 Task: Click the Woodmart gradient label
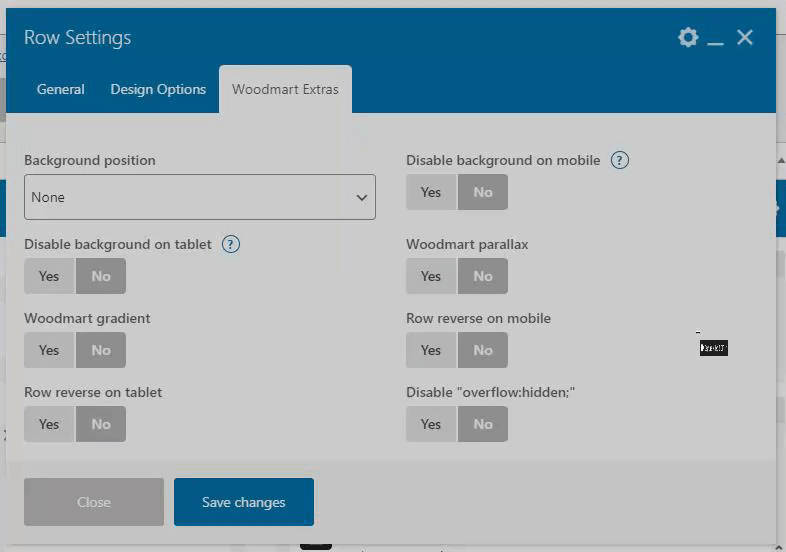[87, 318]
